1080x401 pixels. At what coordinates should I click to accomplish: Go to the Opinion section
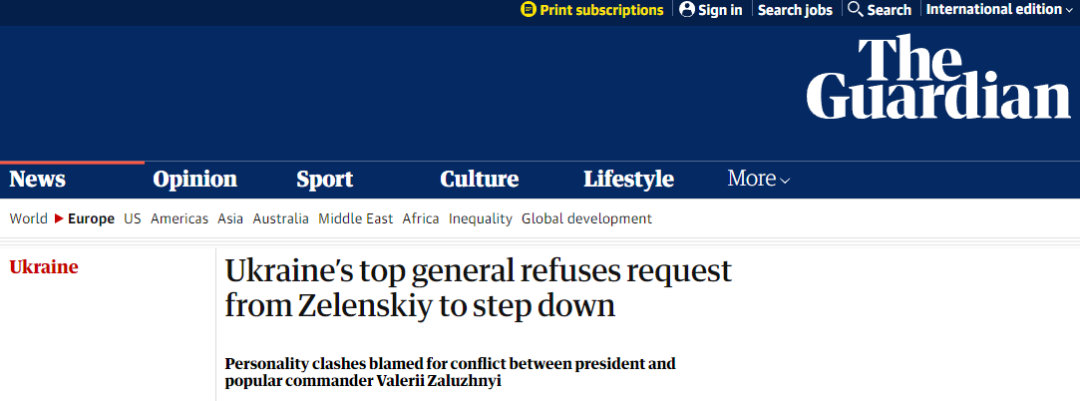(195, 179)
